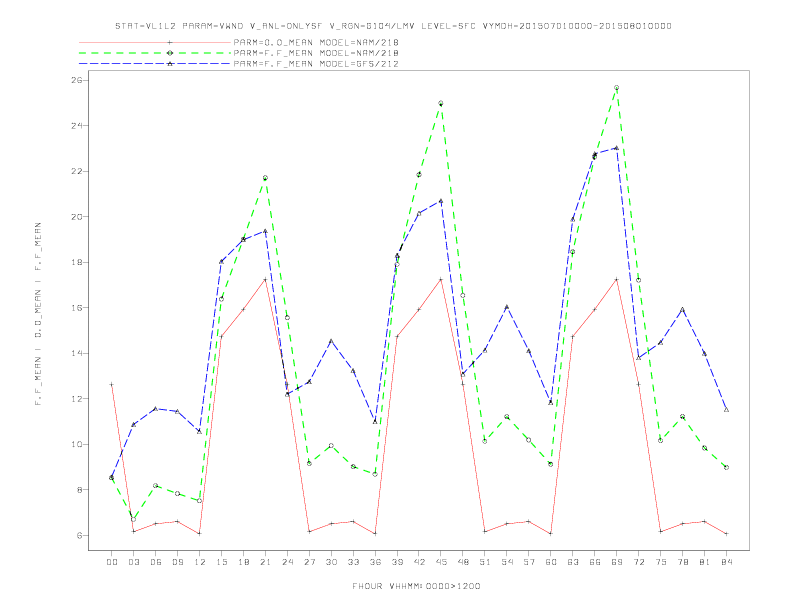Click blue GFS triangle marker at hour 06
792x612 pixels.
tap(156, 409)
